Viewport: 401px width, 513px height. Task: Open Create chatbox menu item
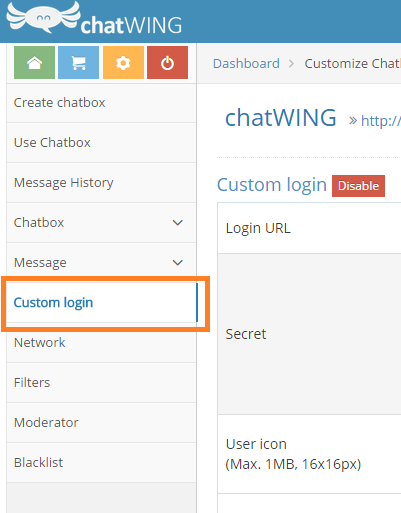pos(101,103)
